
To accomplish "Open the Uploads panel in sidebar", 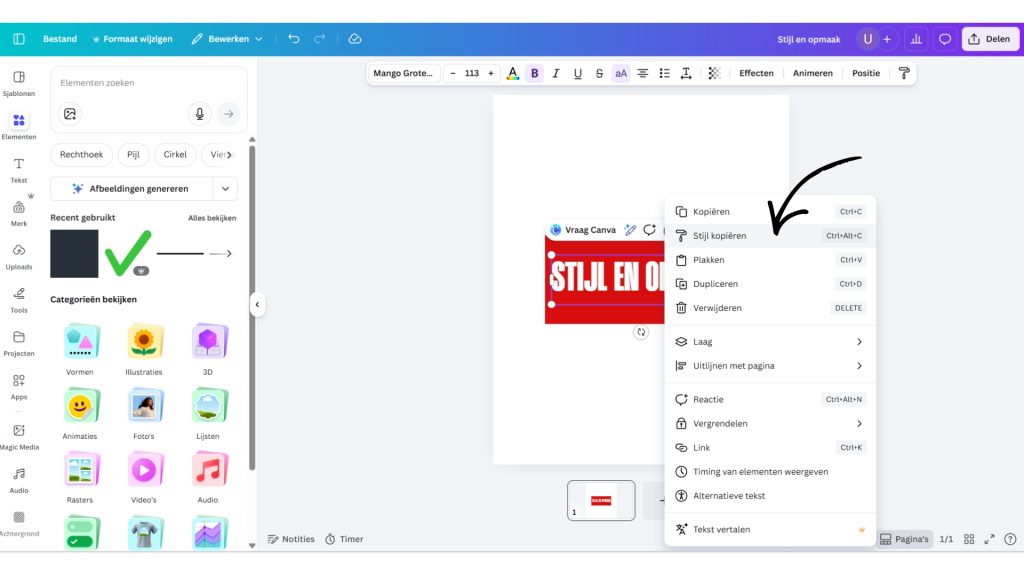I will tap(19, 255).
